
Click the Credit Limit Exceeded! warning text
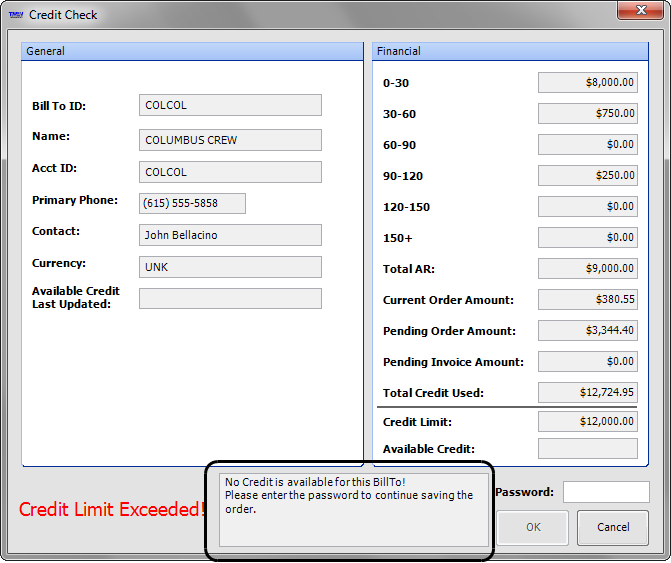112,510
